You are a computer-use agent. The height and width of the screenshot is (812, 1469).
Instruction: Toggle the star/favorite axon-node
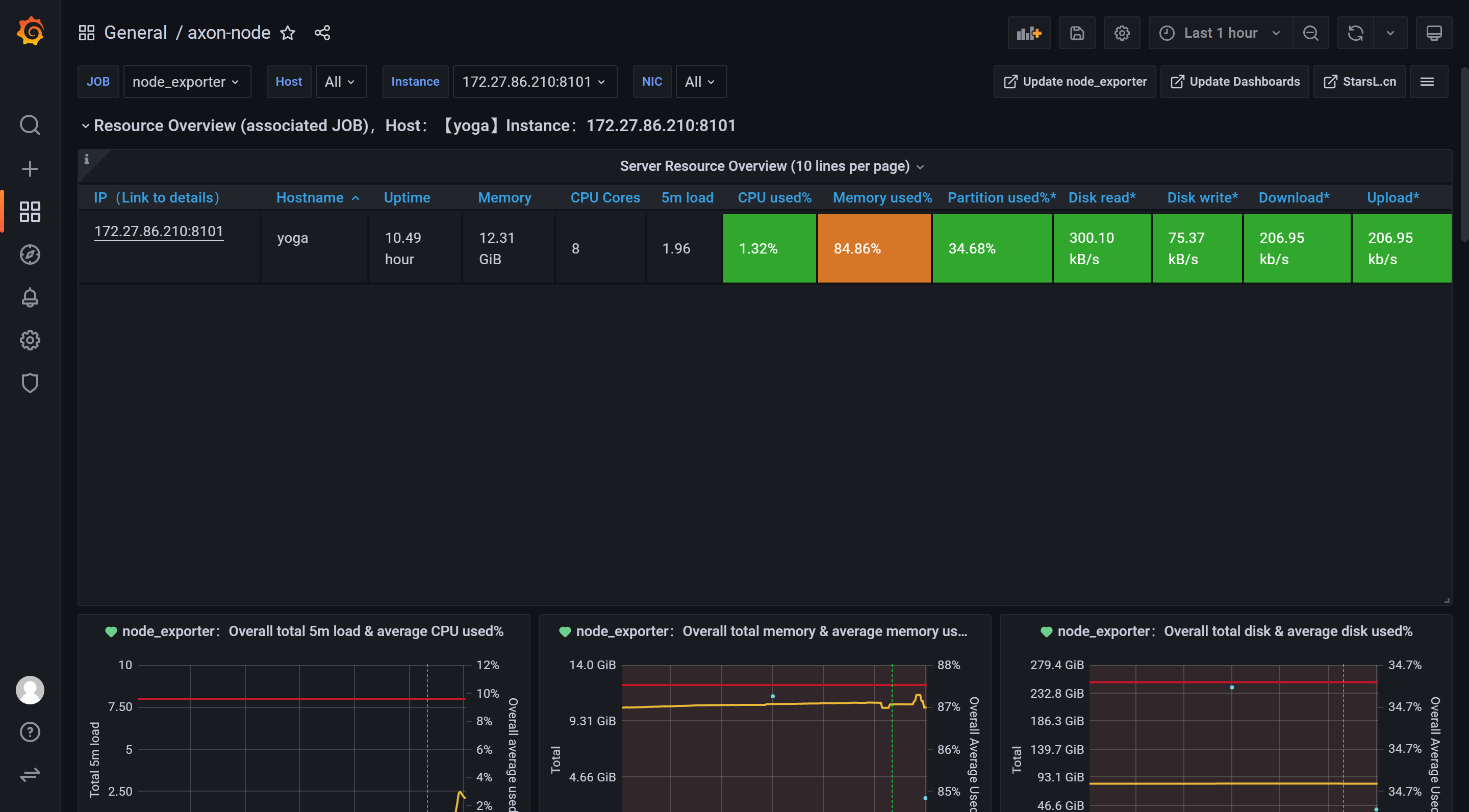(x=289, y=32)
